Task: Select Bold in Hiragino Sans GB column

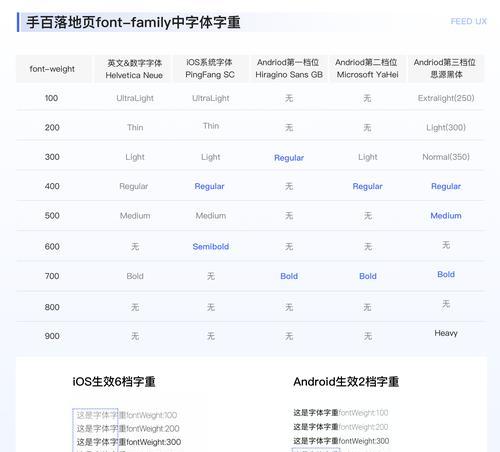Action: pos(289,276)
